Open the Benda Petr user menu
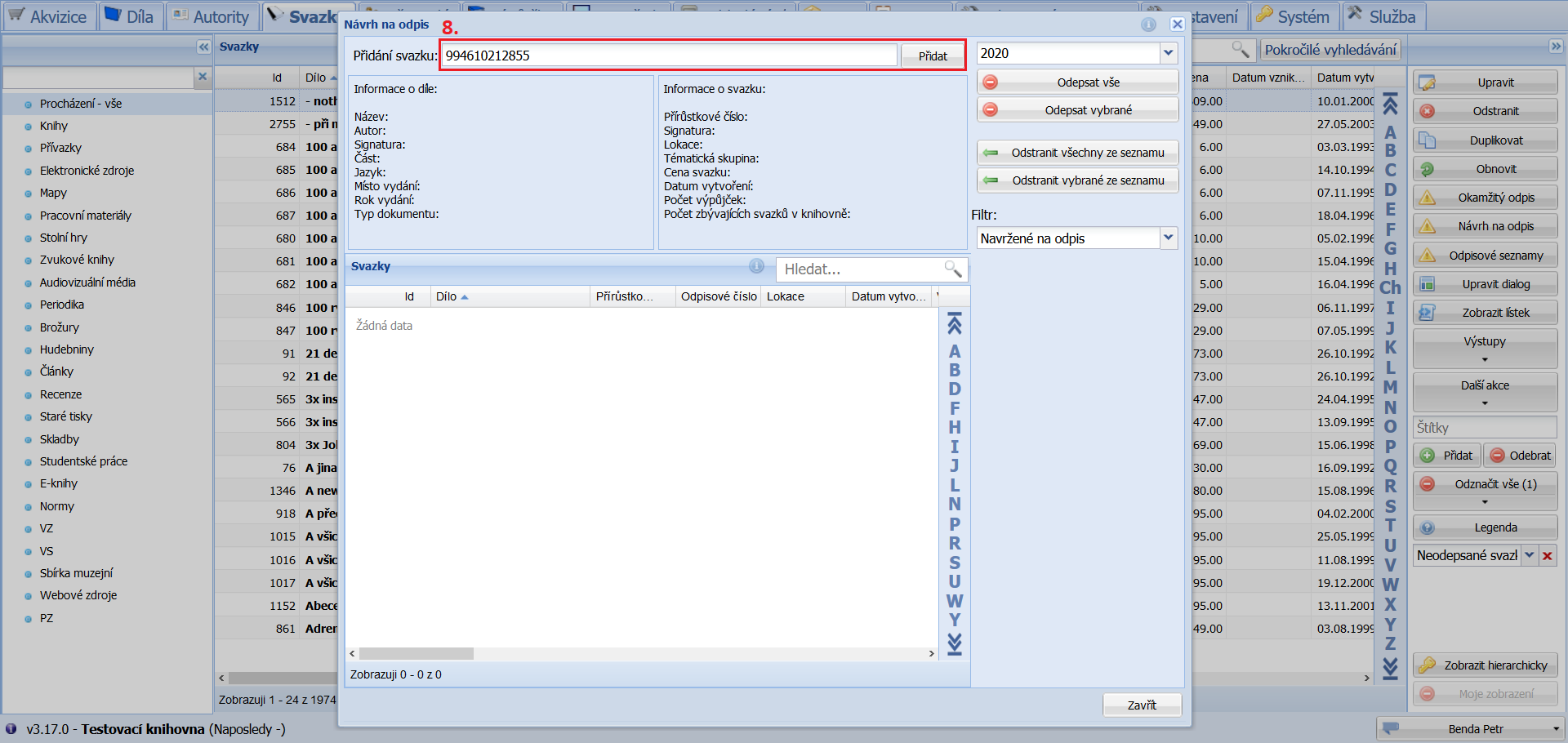Screen dimensions: 1568x743 click(1471, 729)
